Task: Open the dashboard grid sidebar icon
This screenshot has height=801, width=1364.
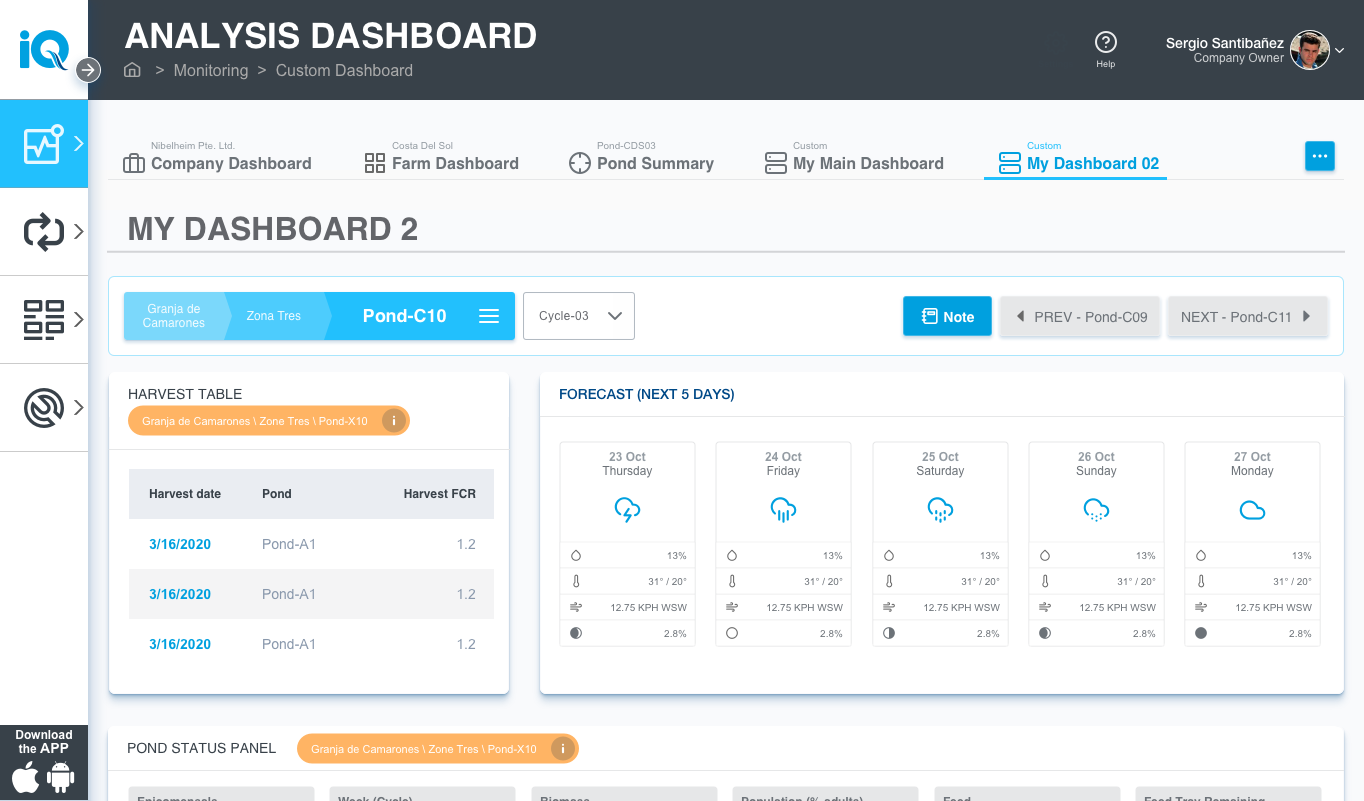Action: (43, 320)
